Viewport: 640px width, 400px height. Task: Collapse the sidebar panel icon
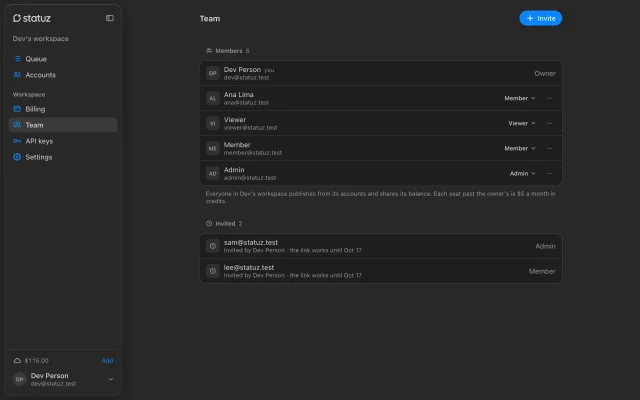(110, 18)
